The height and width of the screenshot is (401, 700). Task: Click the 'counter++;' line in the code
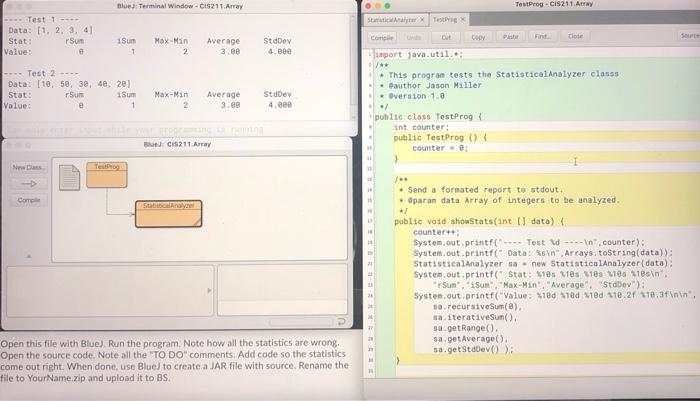click(x=436, y=232)
